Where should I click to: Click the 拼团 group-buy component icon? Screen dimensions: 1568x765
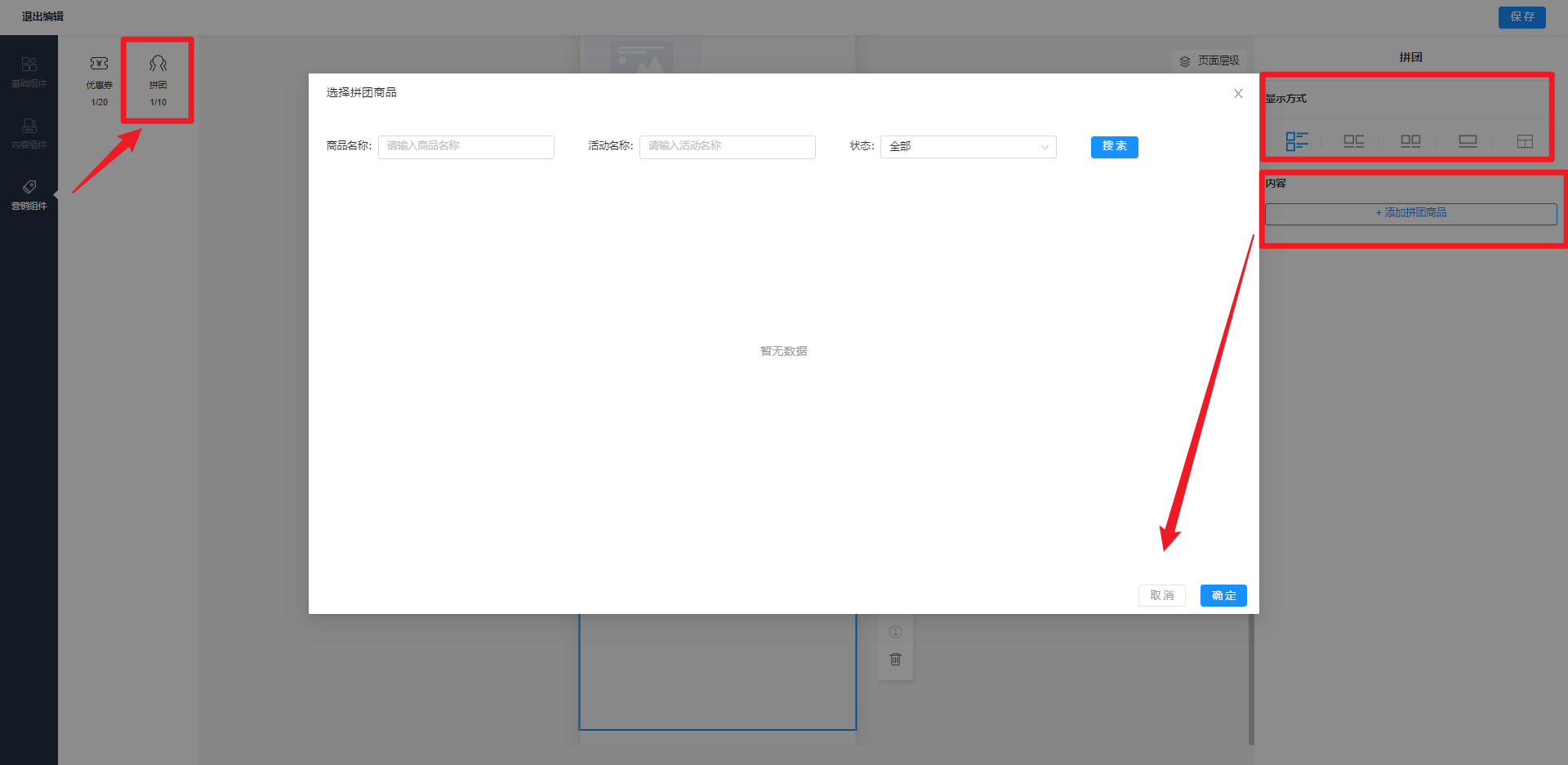pyautogui.click(x=158, y=64)
